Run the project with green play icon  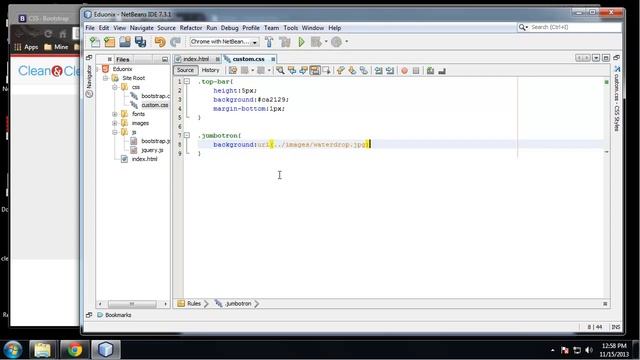pos(301,42)
